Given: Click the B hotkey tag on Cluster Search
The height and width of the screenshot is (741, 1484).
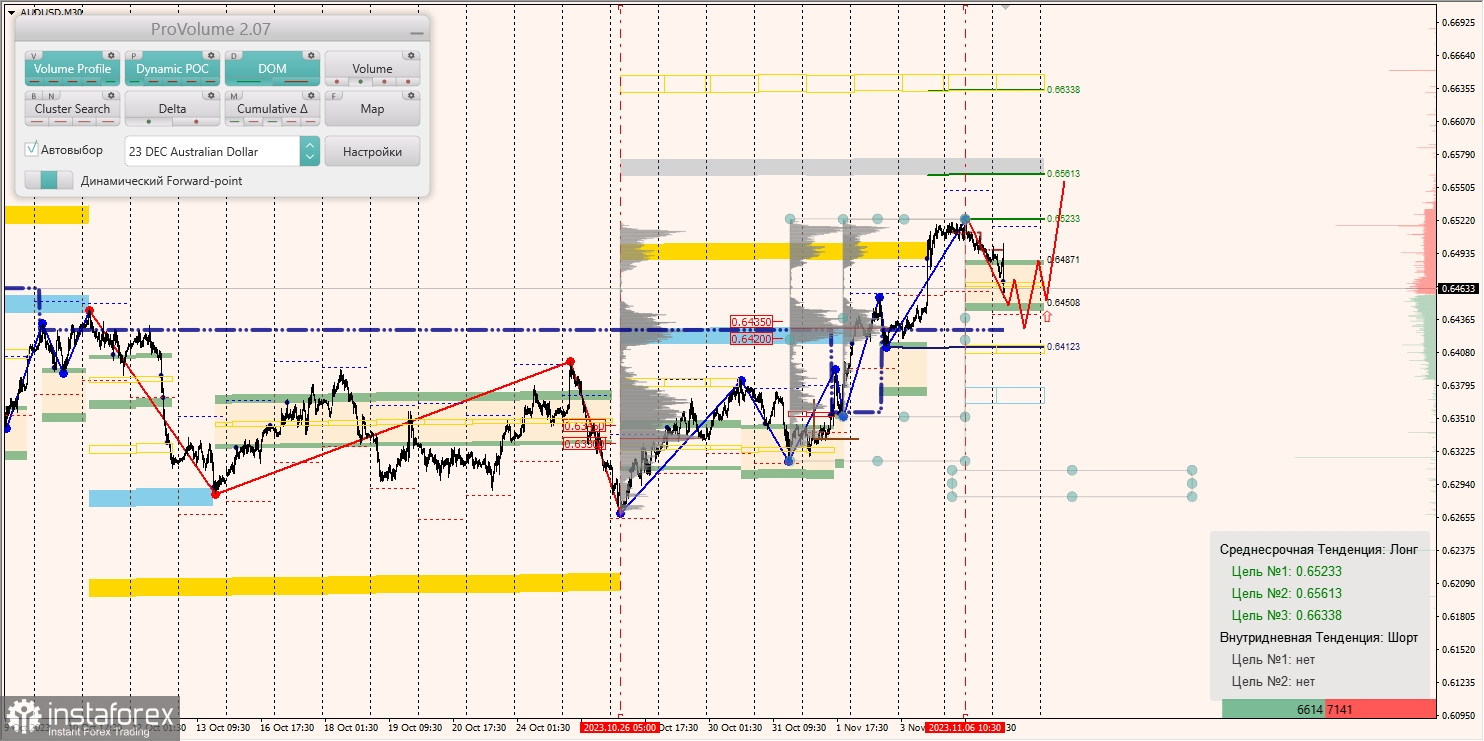Looking at the screenshot, I should 34,96.
